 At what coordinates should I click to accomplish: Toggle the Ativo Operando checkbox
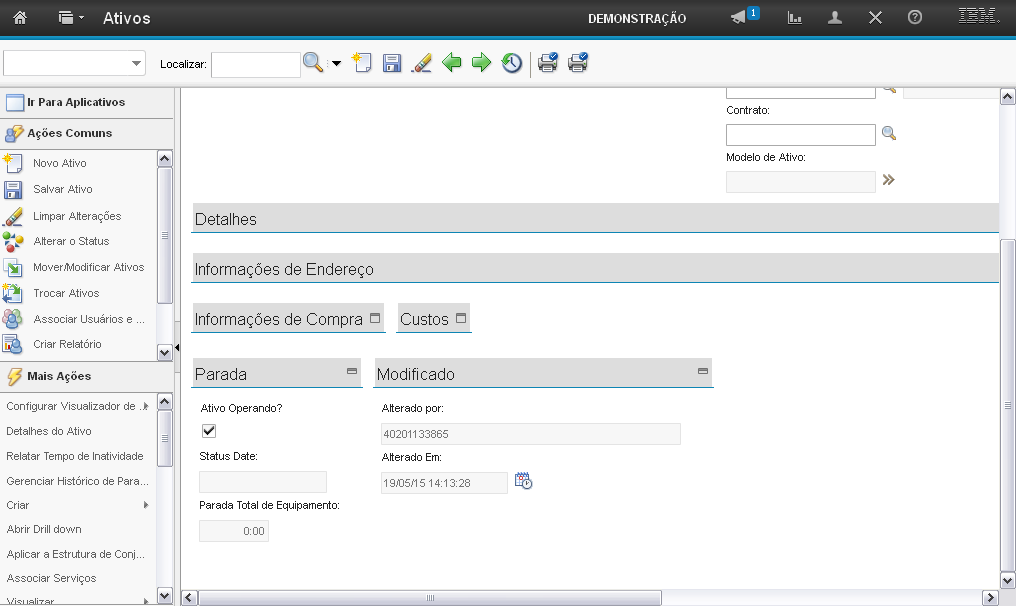tap(209, 431)
